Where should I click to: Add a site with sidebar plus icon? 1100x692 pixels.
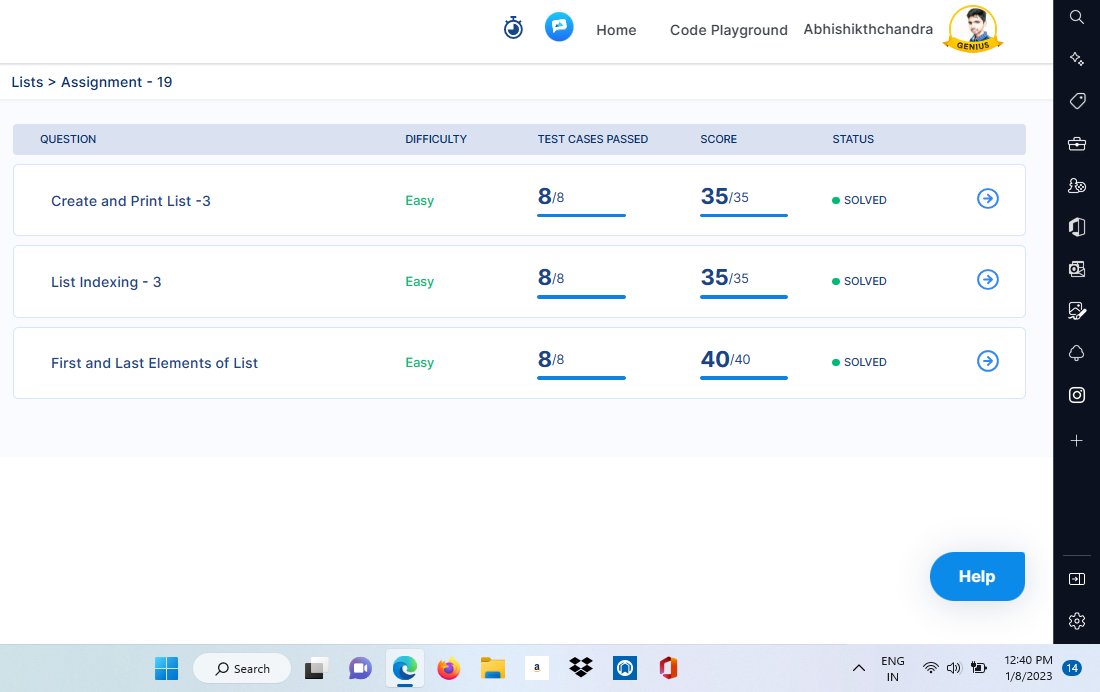[1077, 441]
